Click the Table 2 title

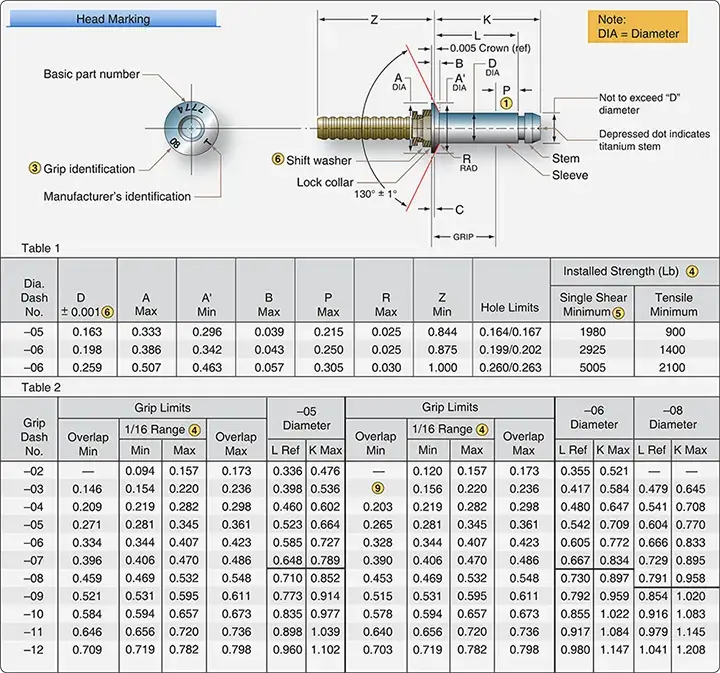[40, 387]
